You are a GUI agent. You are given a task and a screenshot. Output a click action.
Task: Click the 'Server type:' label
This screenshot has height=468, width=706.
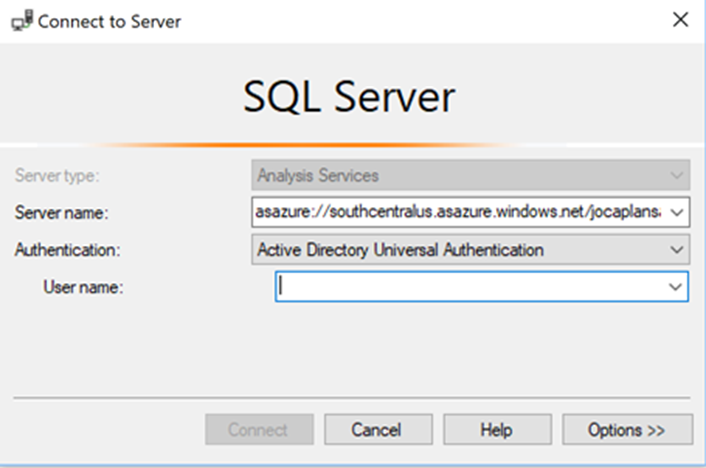pyautogui.click(x=57, y=175)
